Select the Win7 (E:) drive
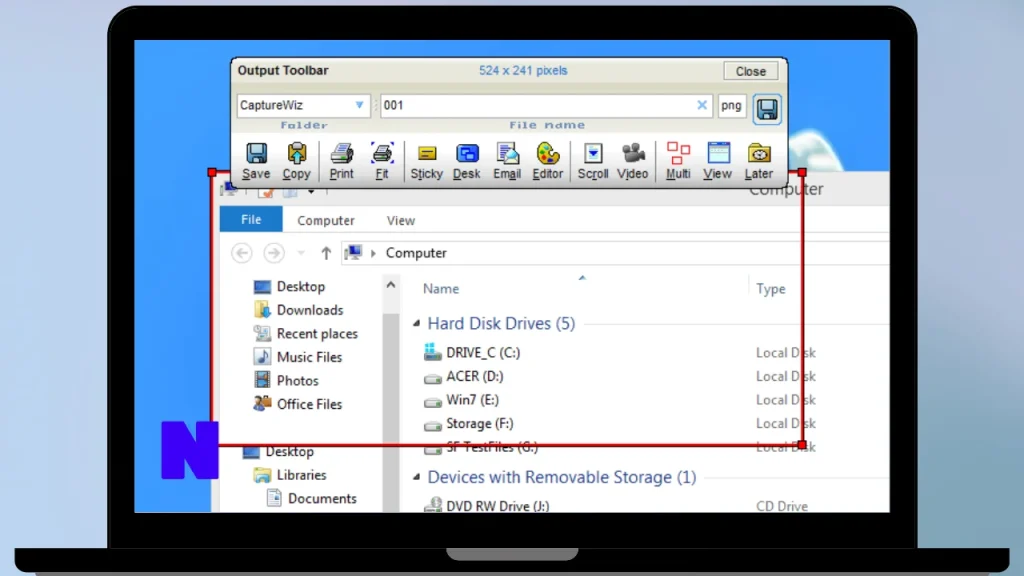Image resolution: width=1024 pixels, height=576 pixels. coord(461,400)
